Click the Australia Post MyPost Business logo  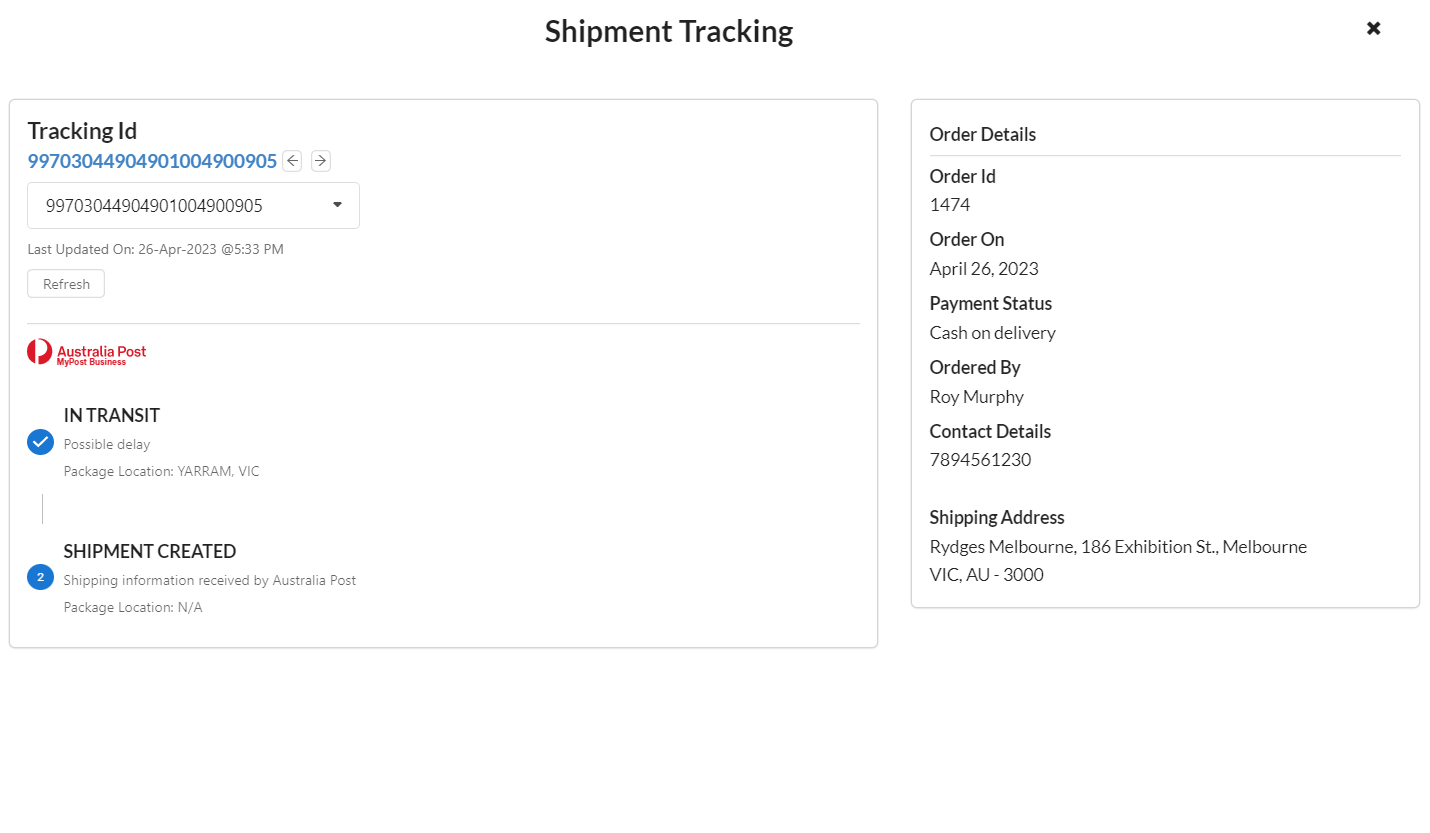pos(87,353)
